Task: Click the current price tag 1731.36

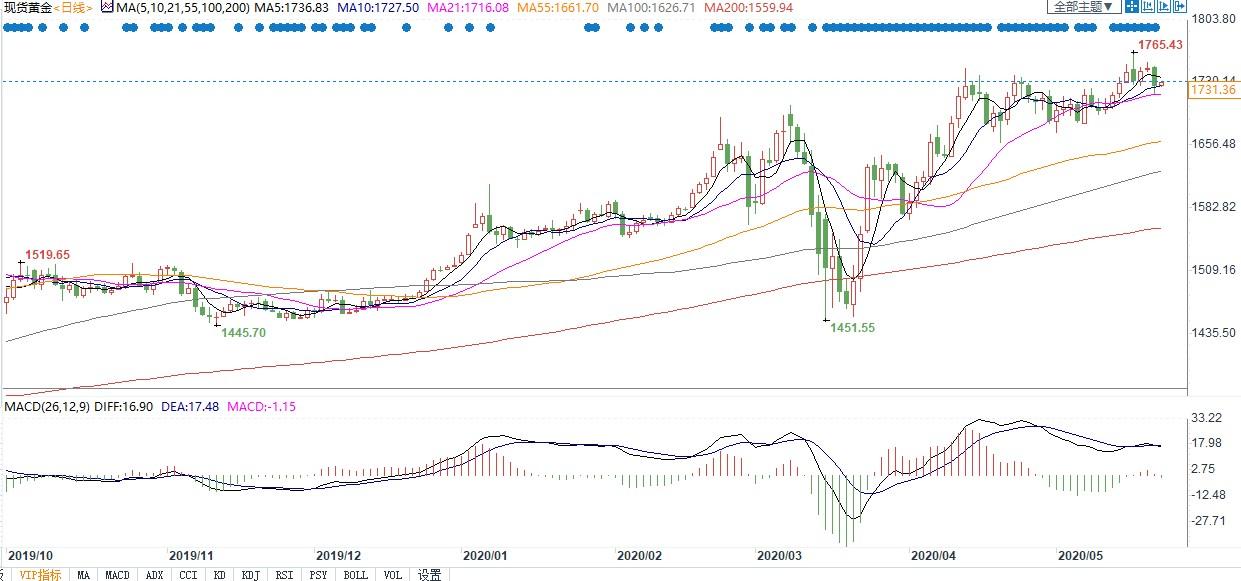Action: pos(1213,90)
